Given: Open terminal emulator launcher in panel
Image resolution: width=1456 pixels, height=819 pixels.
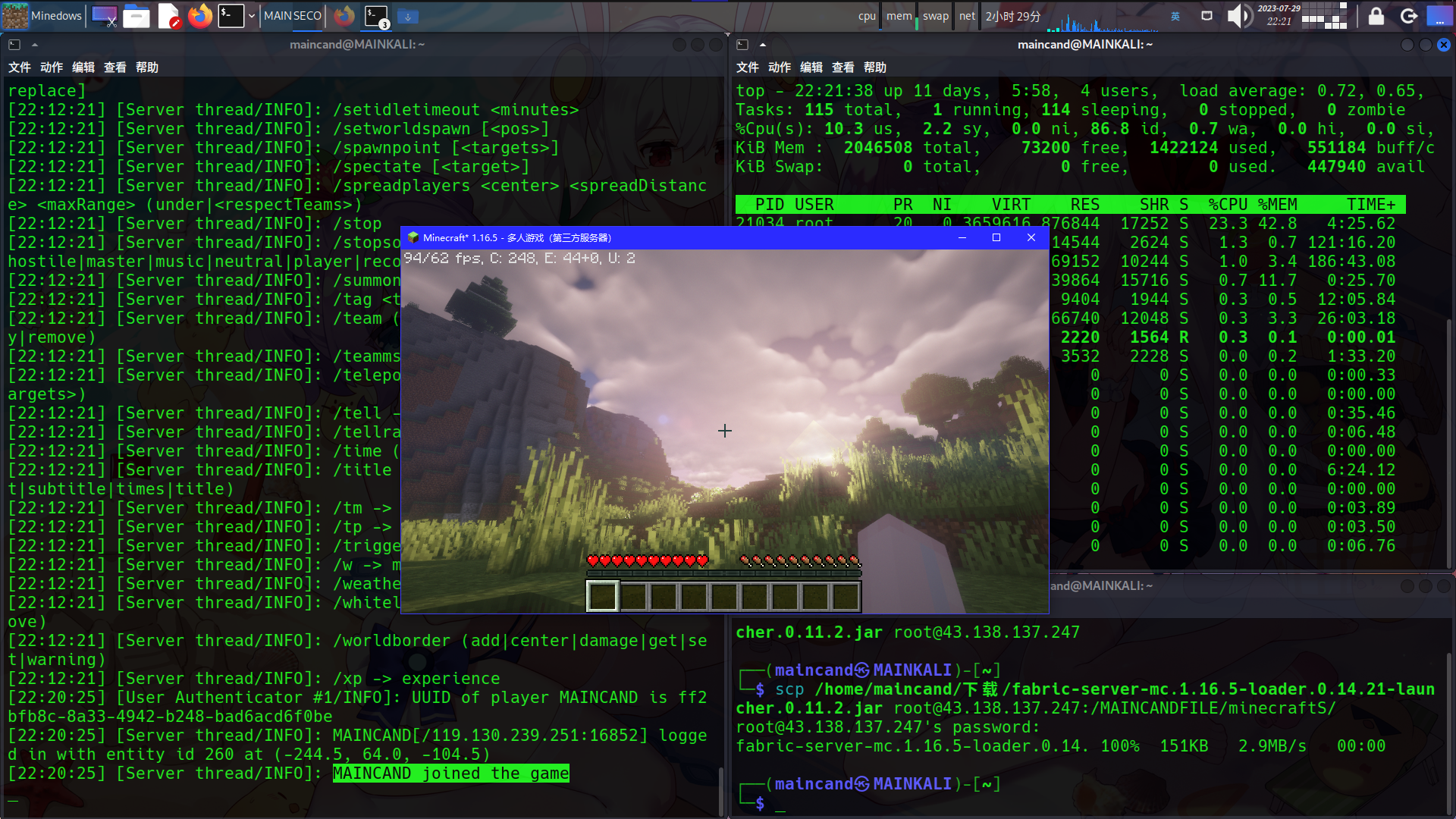Looking at the screenshot, I should pyautogui.click(x=231, y=15).
